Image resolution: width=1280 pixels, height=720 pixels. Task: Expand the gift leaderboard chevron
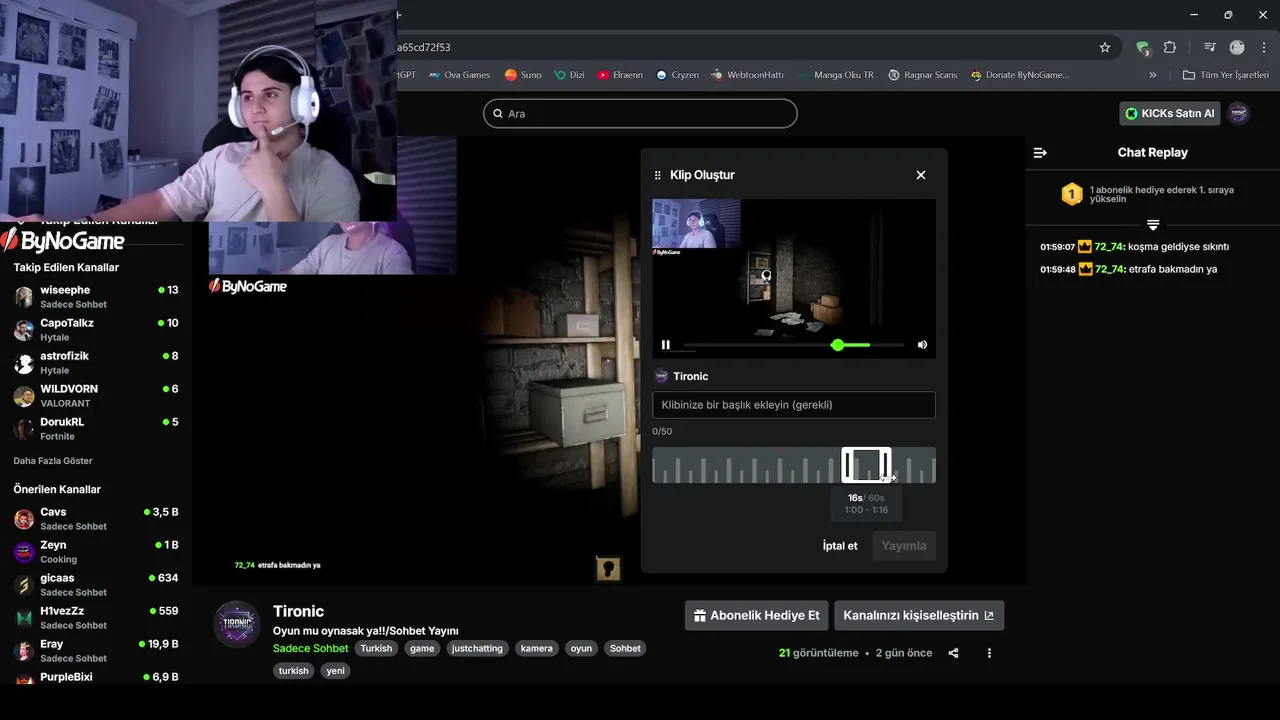(x=1153, y=225)
